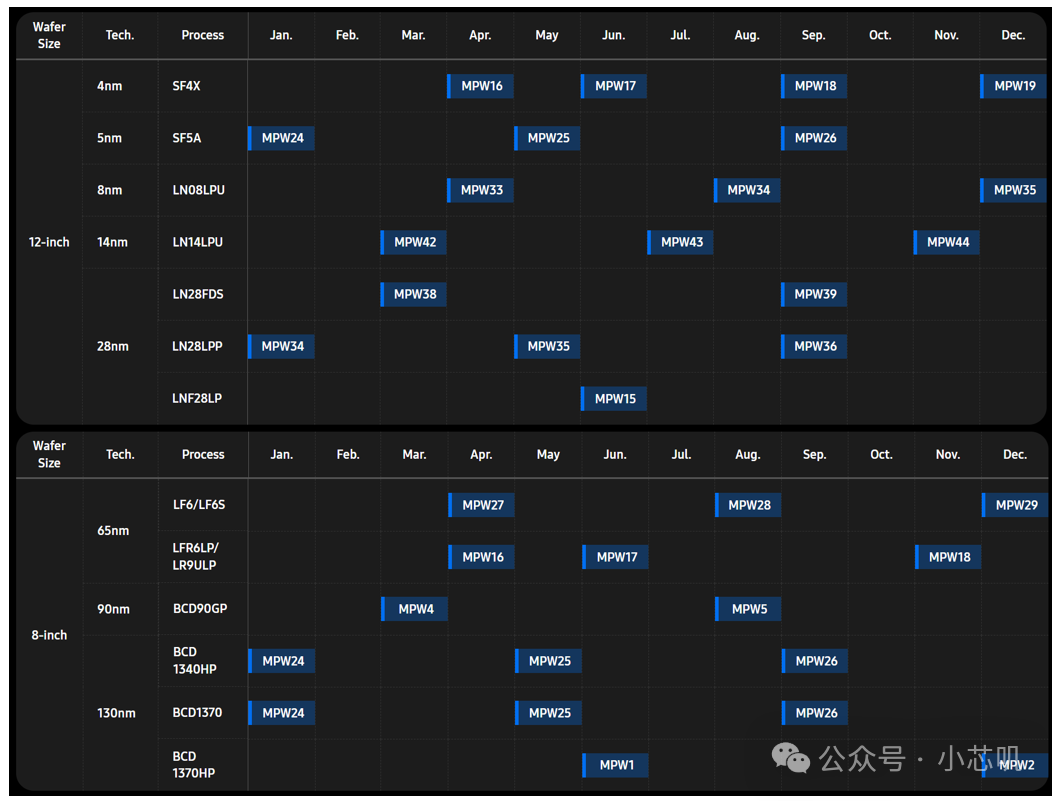
Task: Select MPW19 in the SF4X row
Action: click(x=1014, y=86)
